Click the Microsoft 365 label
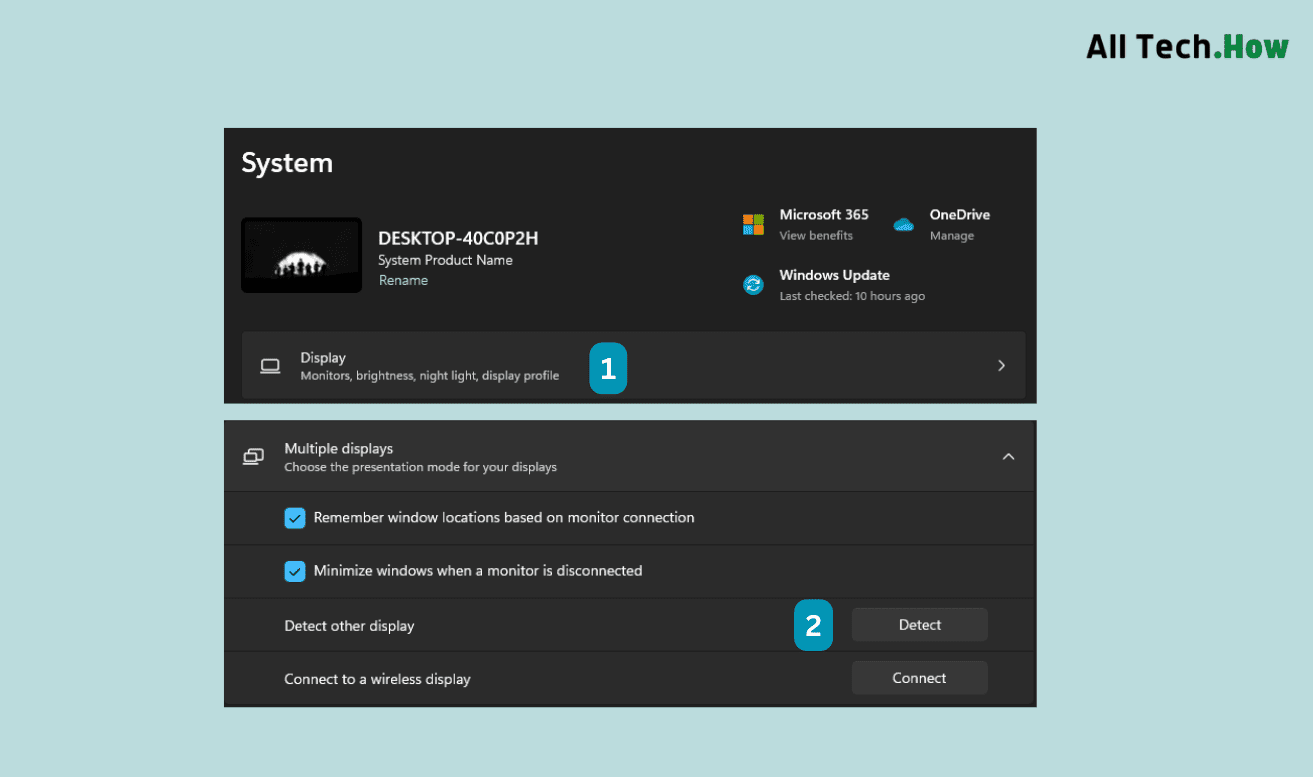Image resolution: width=1313 pixels, height=777 pixels. click(824, 215)
